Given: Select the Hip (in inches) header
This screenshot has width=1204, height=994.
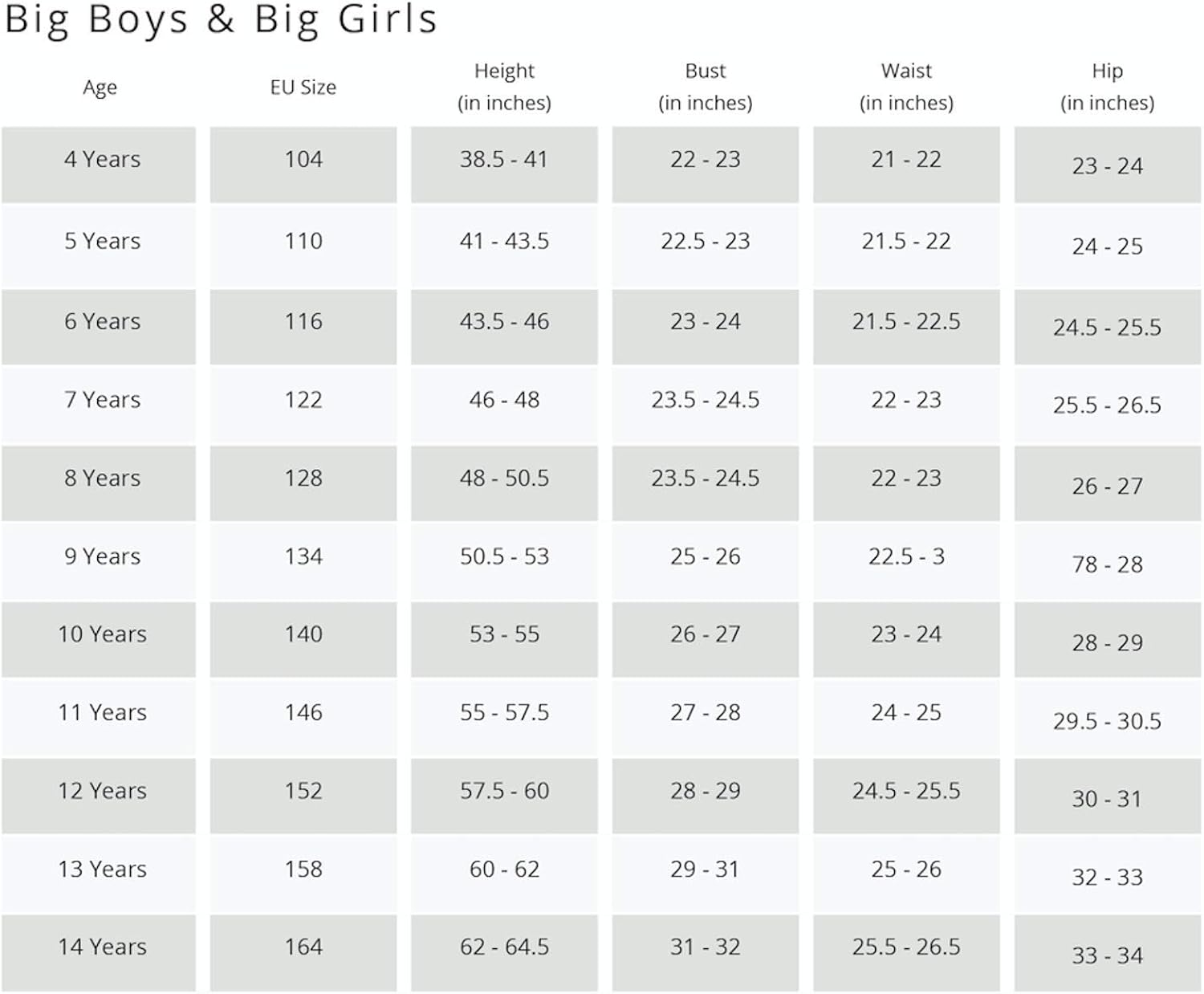Looking at the screenshot, I should pos(1107,87).
